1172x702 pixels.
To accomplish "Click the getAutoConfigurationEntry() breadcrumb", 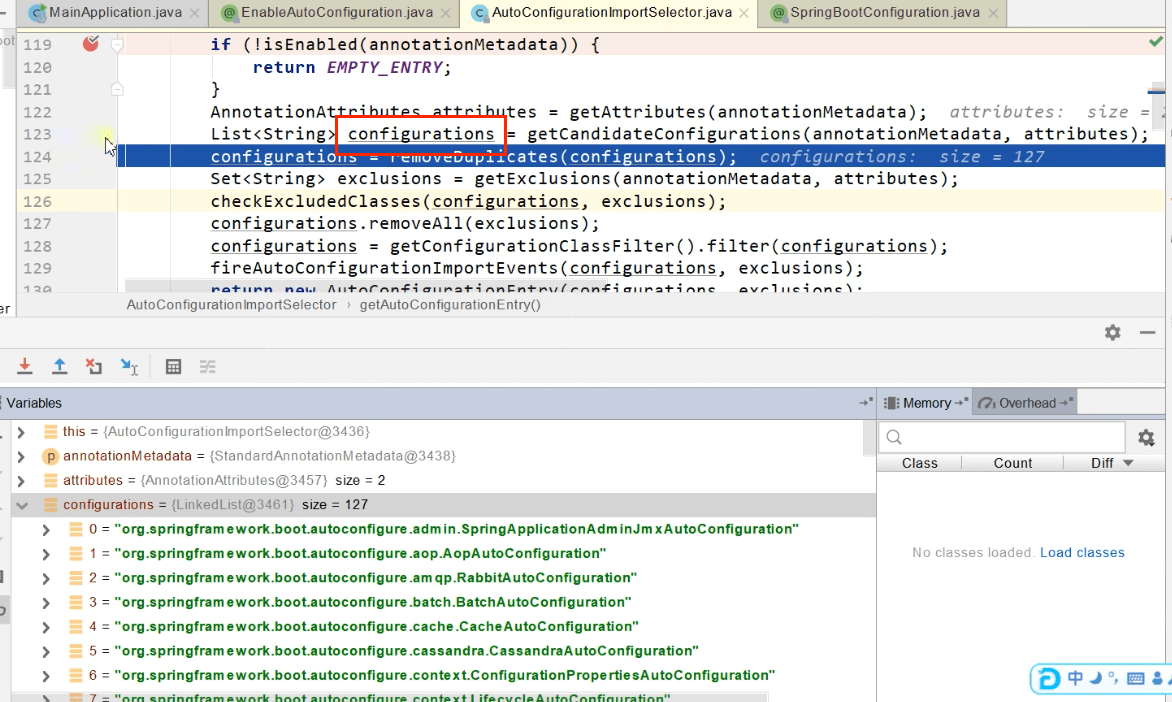I will coord(450,305).
